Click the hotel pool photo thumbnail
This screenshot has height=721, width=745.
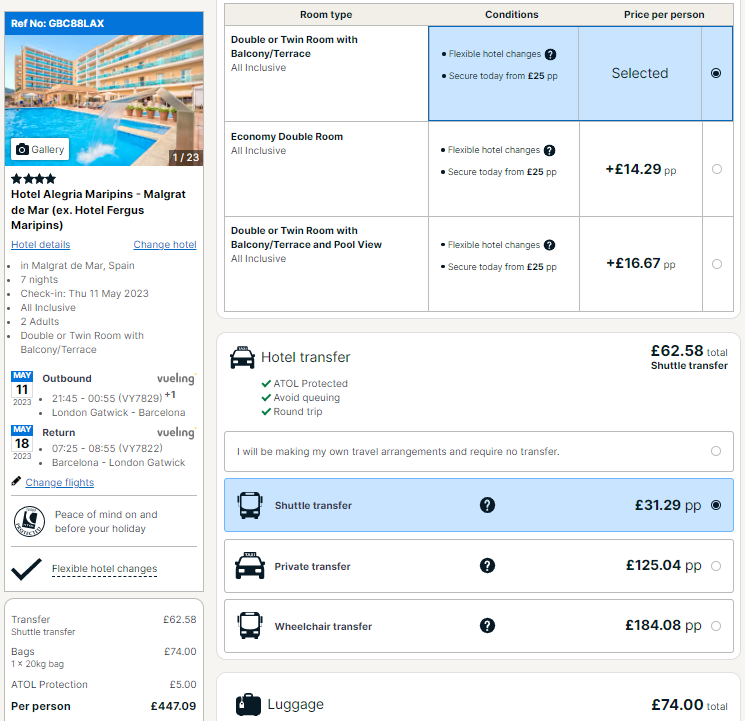pos(104,100)
